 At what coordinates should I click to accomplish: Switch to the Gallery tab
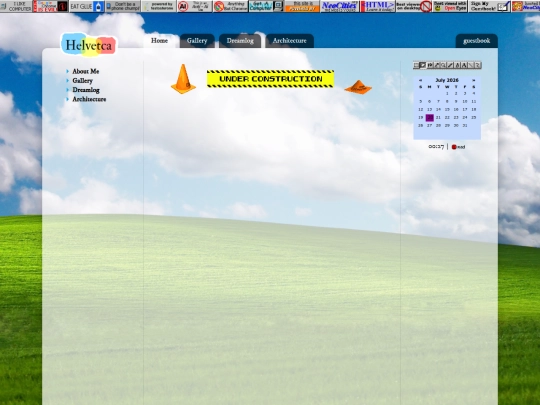[197, 41]
